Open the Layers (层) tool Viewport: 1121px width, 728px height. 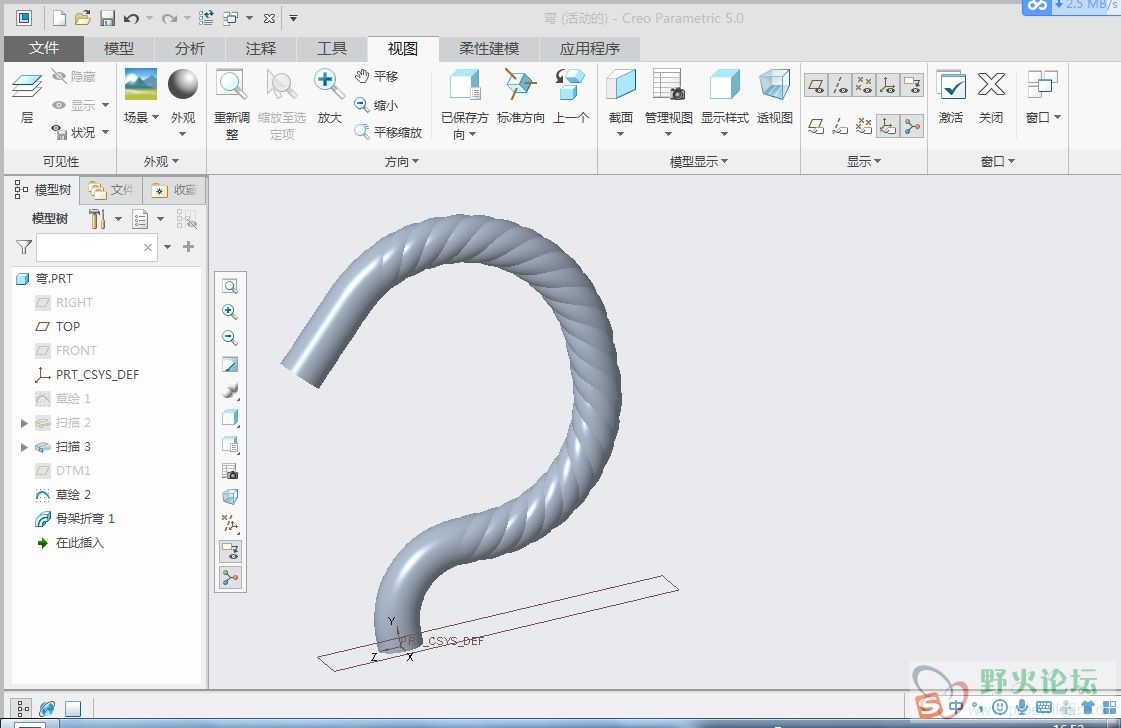click(x=27, y=98)
